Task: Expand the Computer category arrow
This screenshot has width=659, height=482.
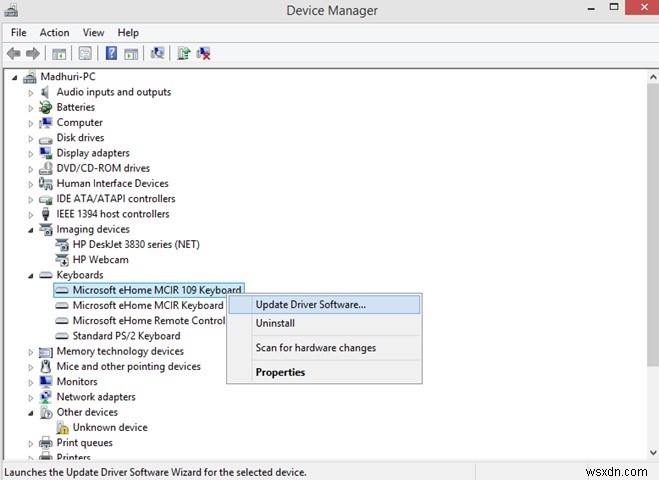Action: coord(31,123)
